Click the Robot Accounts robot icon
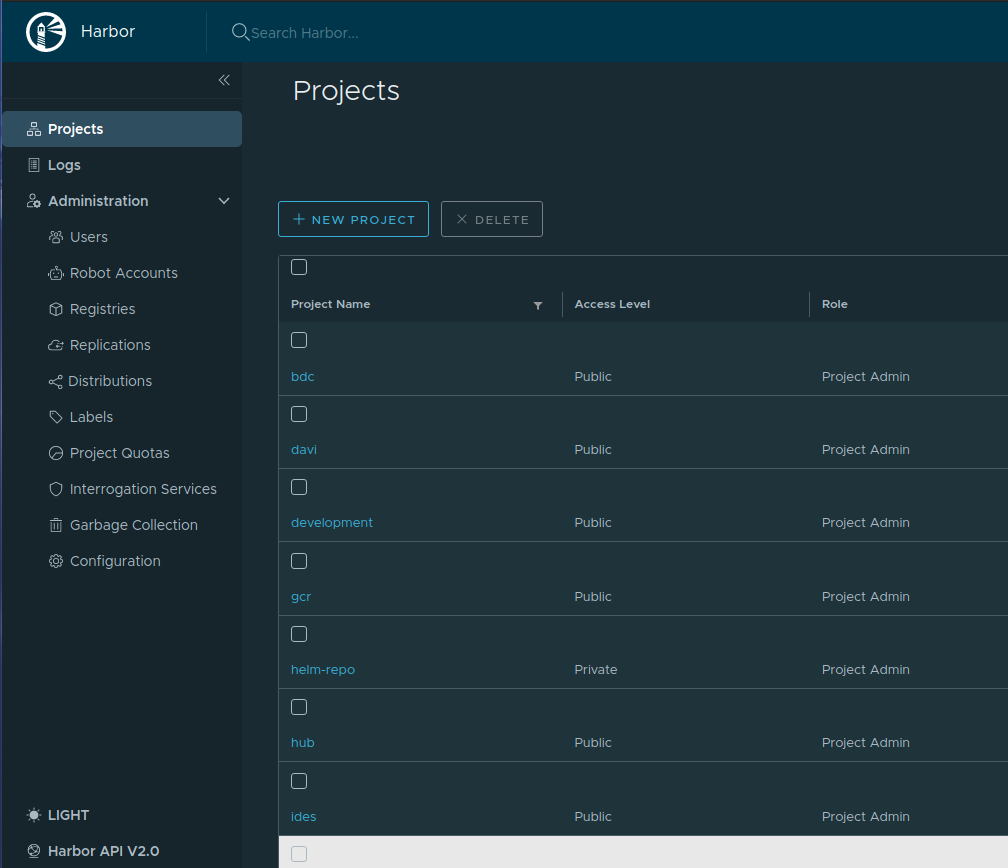1008x868 pixels. click(x=56, y=273)
